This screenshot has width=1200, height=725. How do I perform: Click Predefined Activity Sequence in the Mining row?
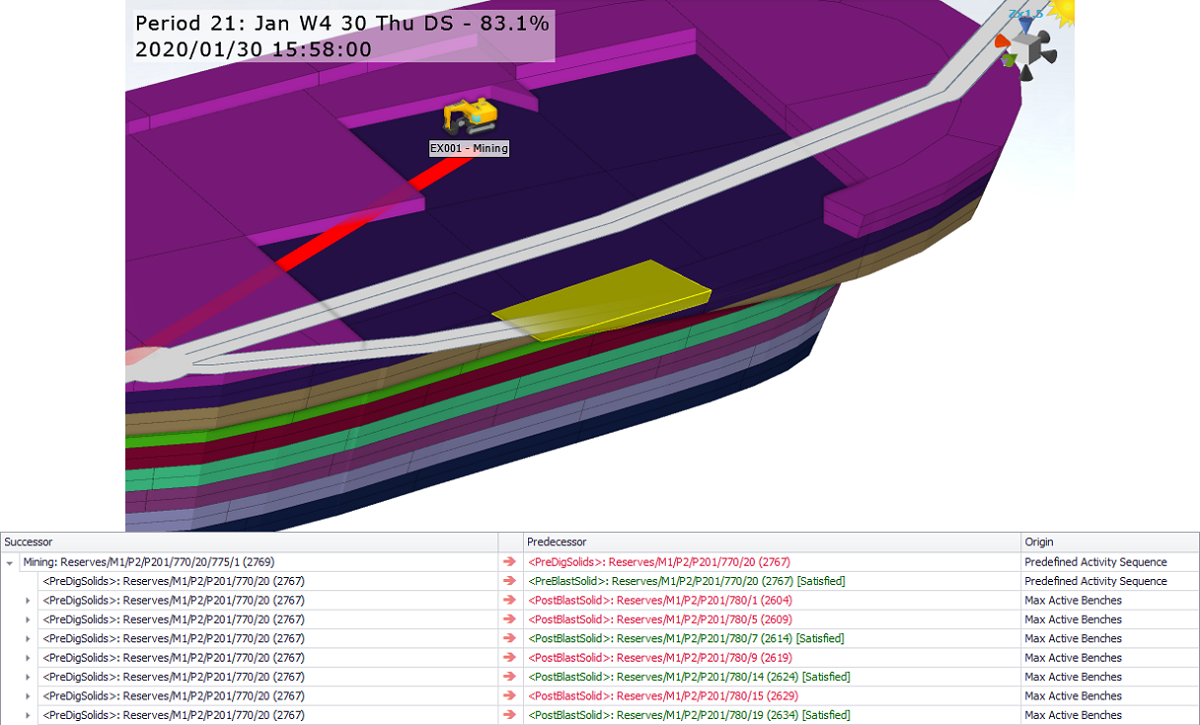click(x=1095, y=562)
